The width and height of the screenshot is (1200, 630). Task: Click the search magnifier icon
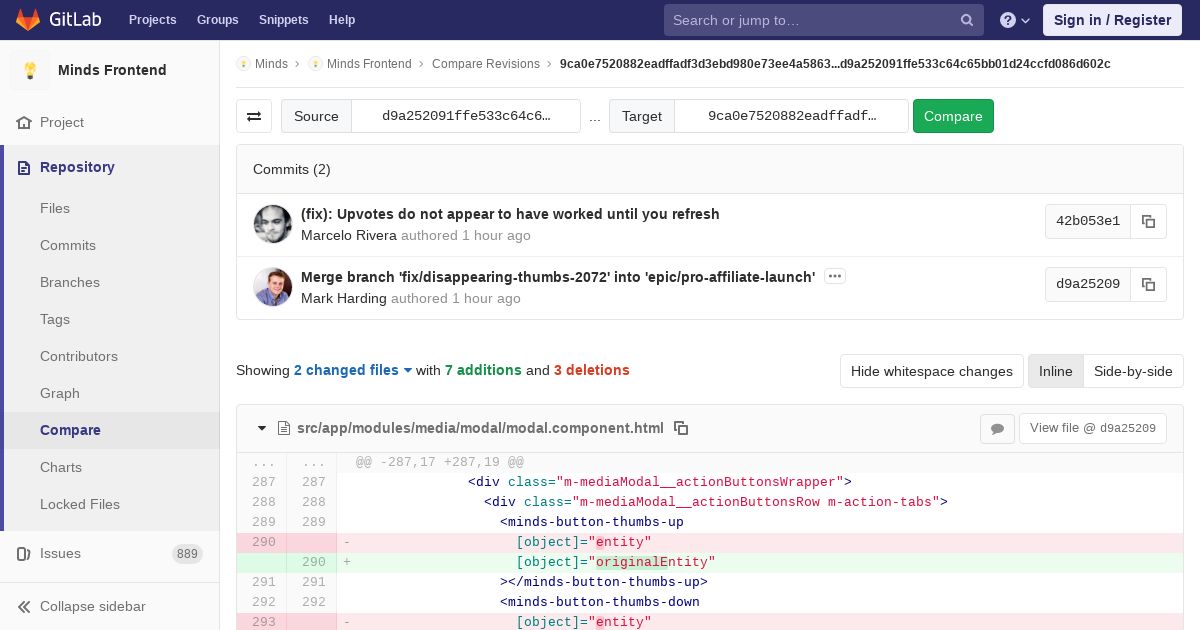[x=966, y=20]
